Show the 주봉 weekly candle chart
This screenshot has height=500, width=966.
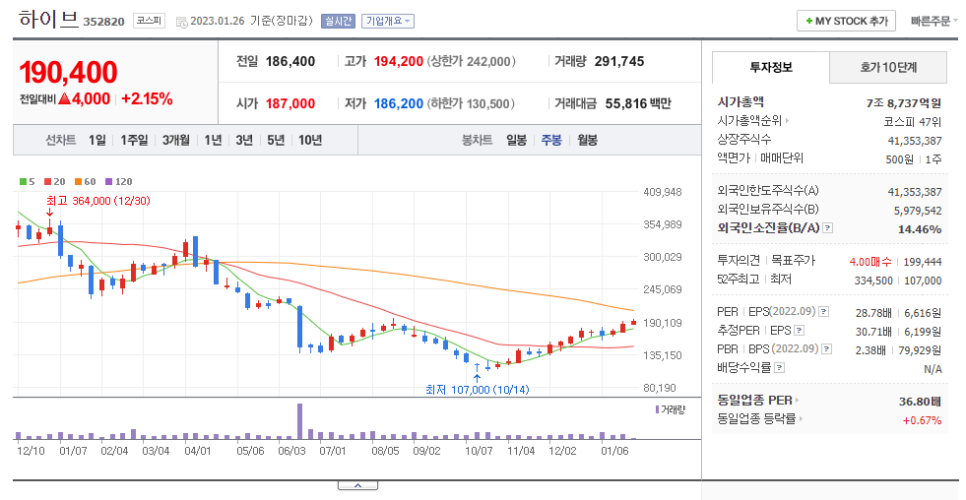(551, 140)
